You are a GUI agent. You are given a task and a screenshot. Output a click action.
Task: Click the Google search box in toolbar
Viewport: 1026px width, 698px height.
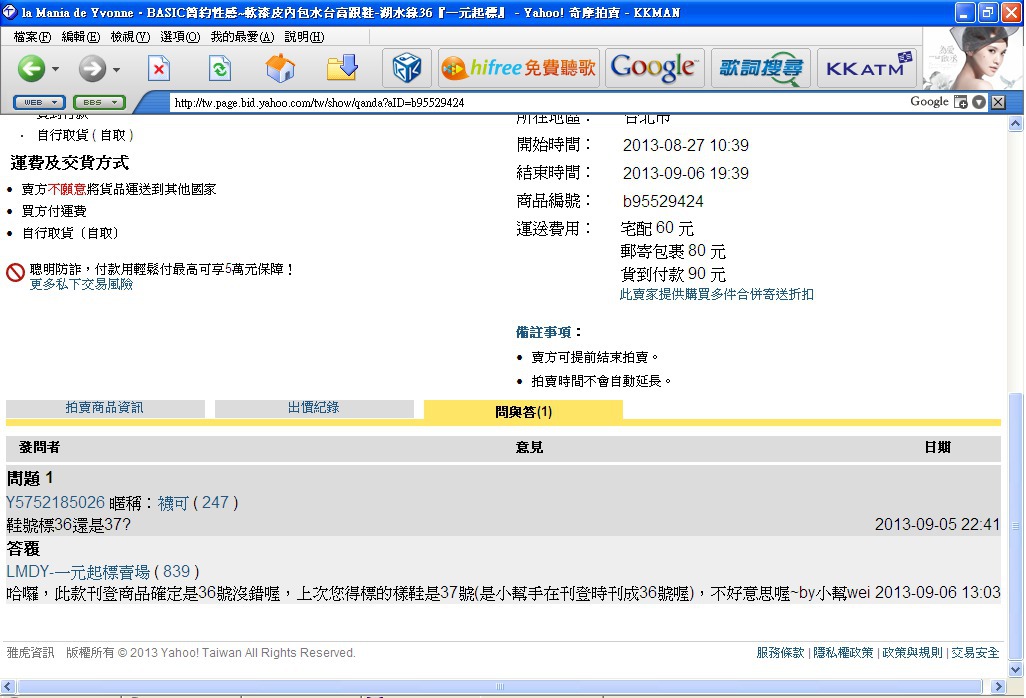[929, 102]
